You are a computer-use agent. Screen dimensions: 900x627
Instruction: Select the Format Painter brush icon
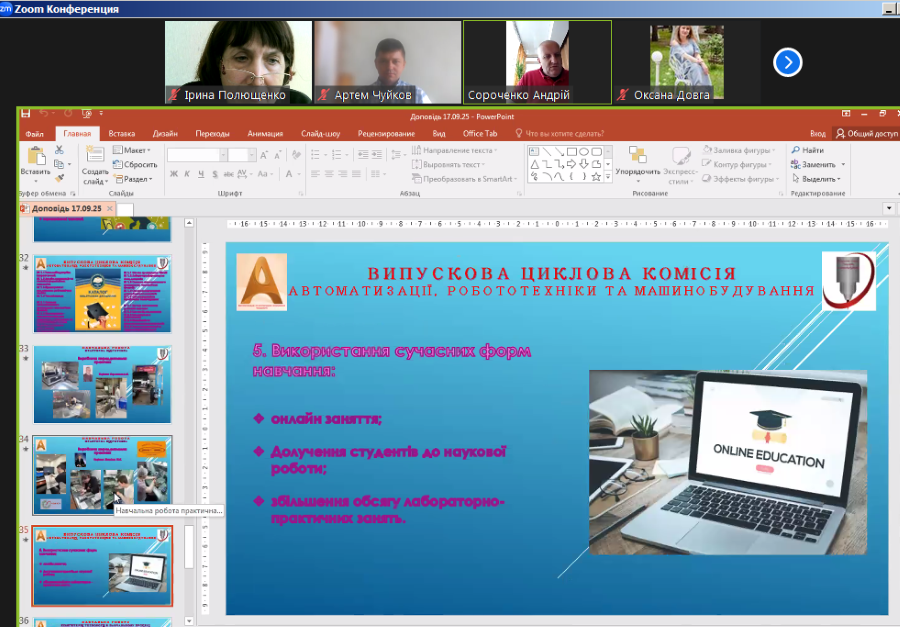pos(60,178)
